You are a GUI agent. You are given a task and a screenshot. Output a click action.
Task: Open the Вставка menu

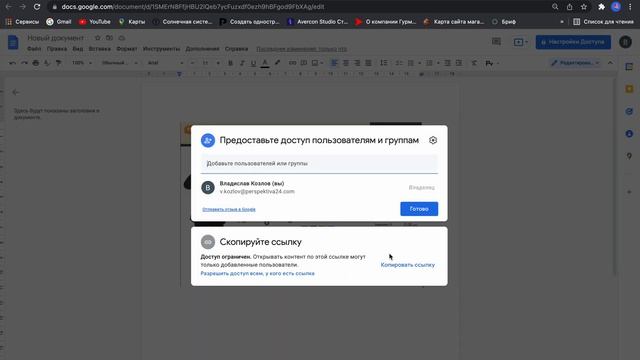pos(100,49)
